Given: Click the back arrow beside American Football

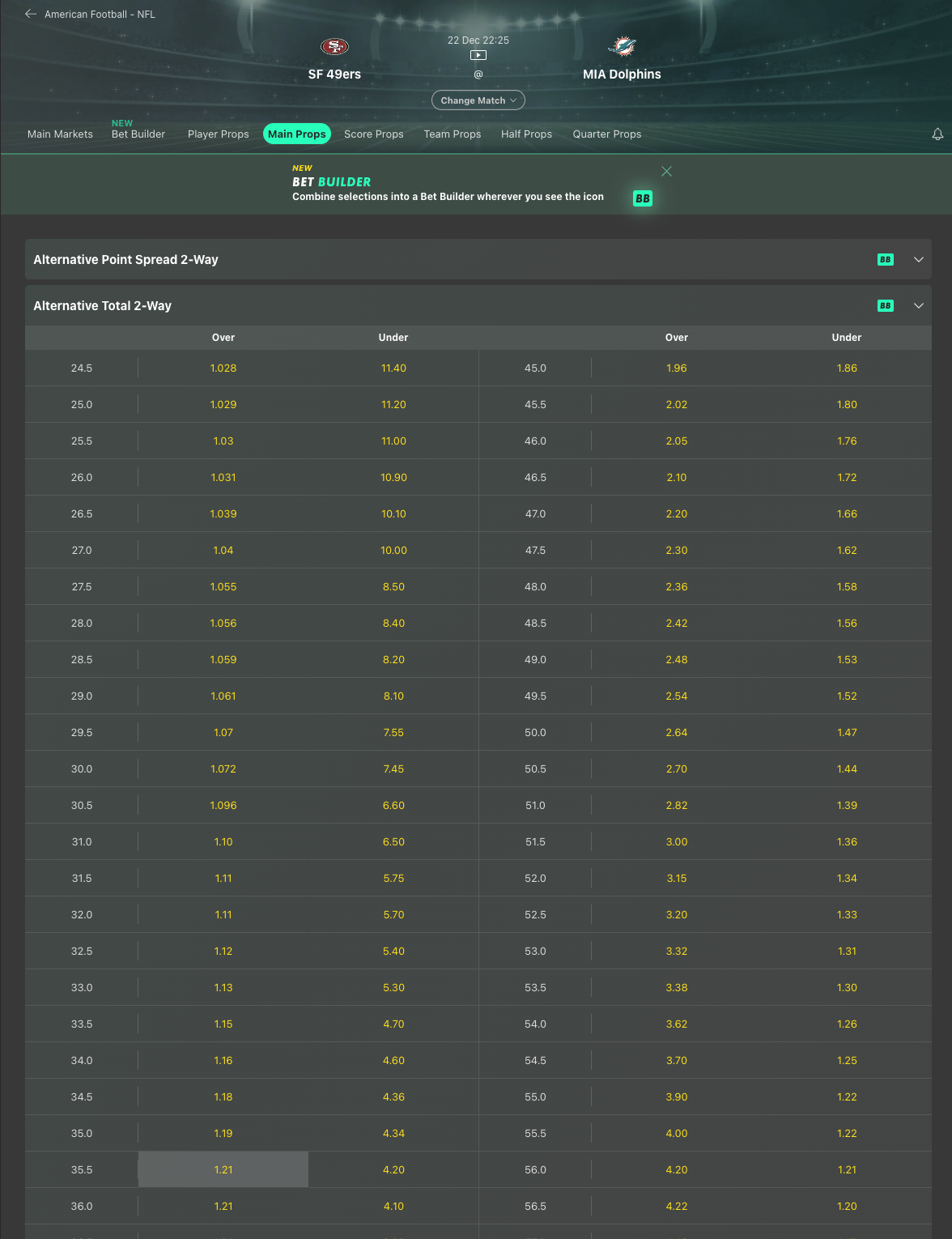Looking at the screenshot, I should point(31,14).
